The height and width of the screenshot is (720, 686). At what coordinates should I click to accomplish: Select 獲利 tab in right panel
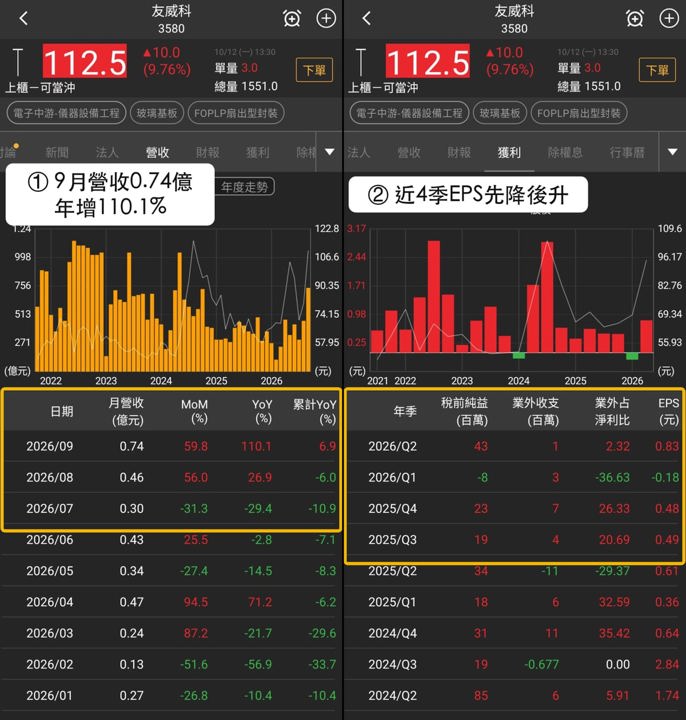(509, 152)
